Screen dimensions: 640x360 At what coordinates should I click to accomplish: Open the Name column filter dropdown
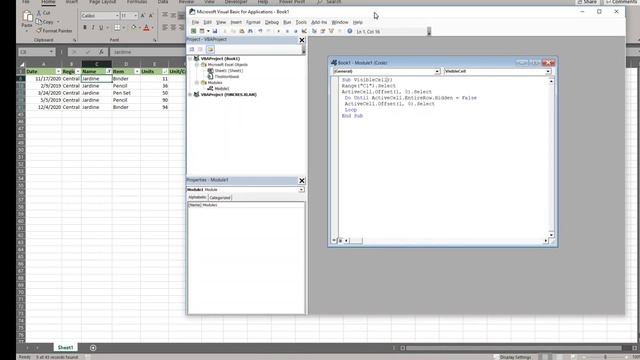tap(109, 71)
